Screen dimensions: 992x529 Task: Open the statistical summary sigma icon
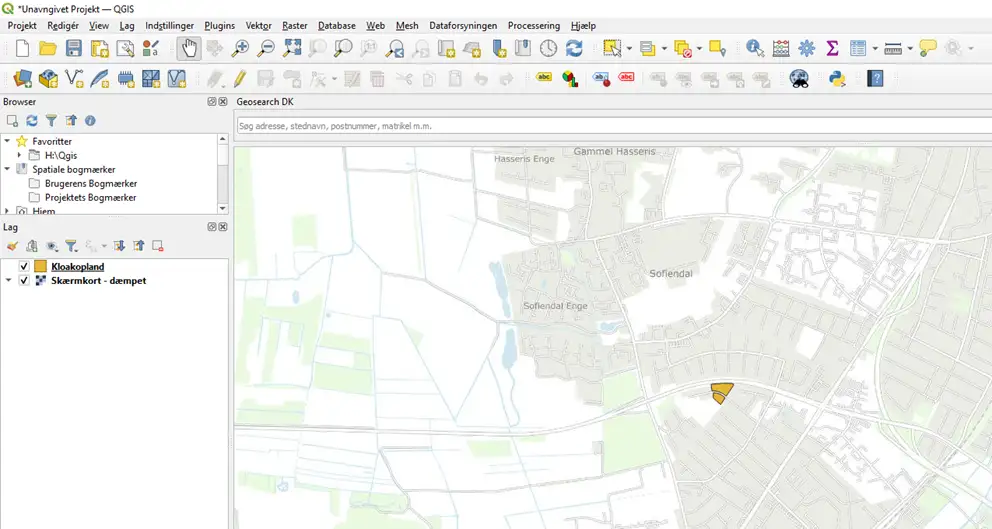832,48
